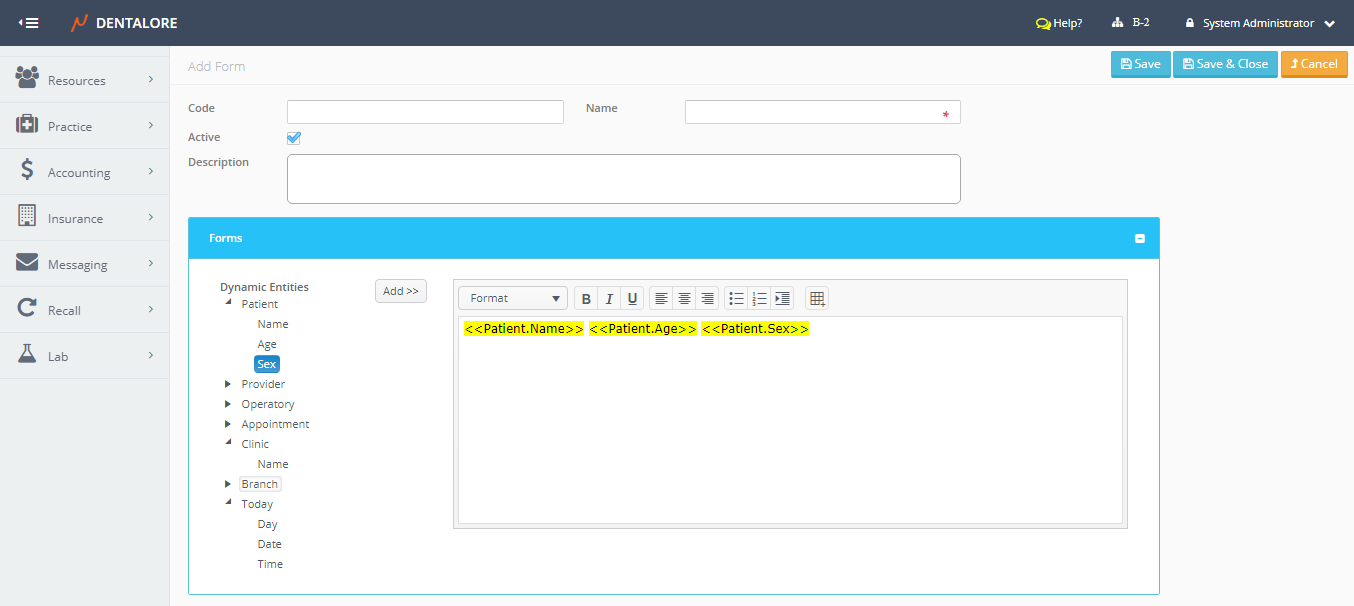Click into the Description text field
This screenshot has height=606, width=1354.
pos(623,179)
